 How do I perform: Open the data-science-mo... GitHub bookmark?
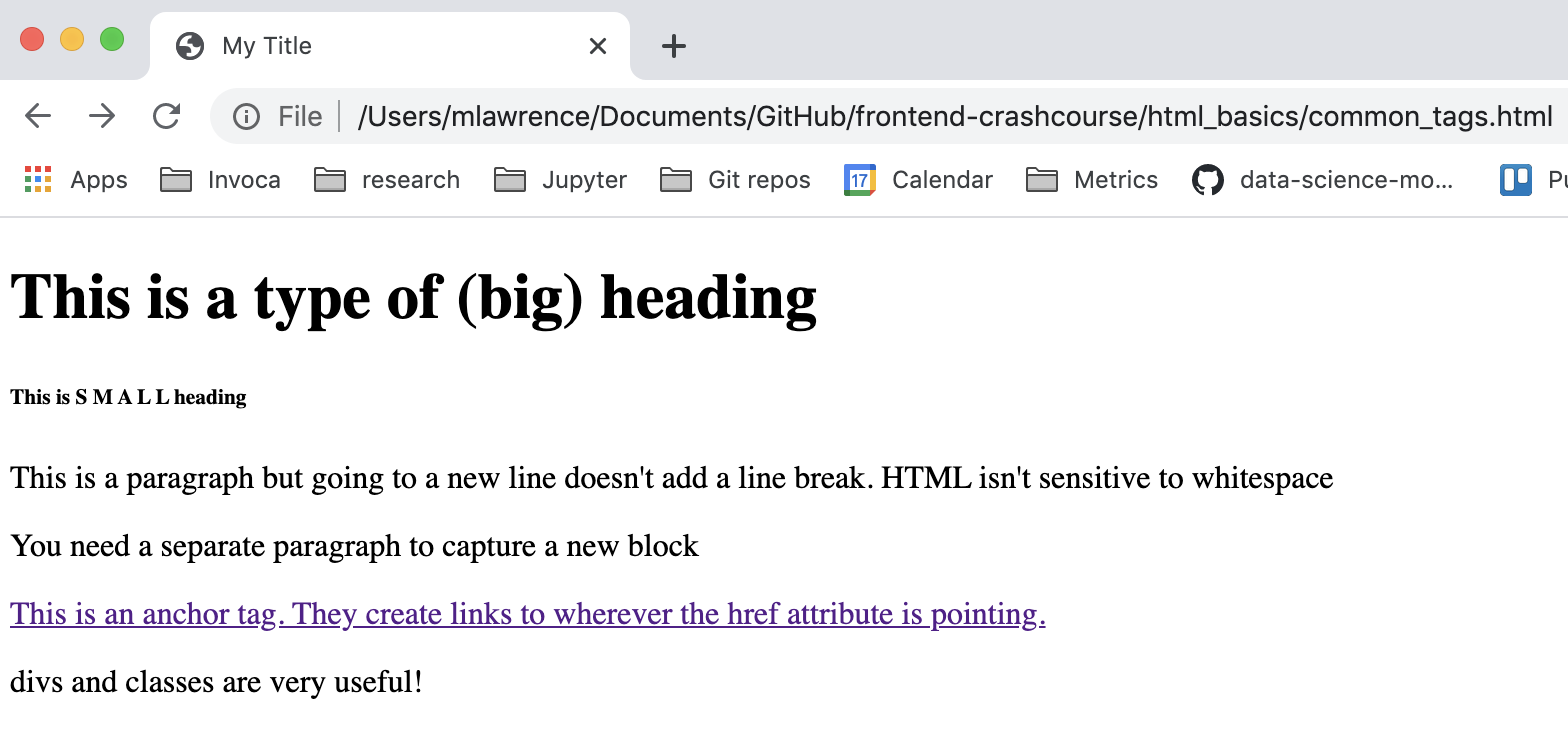1322,180
